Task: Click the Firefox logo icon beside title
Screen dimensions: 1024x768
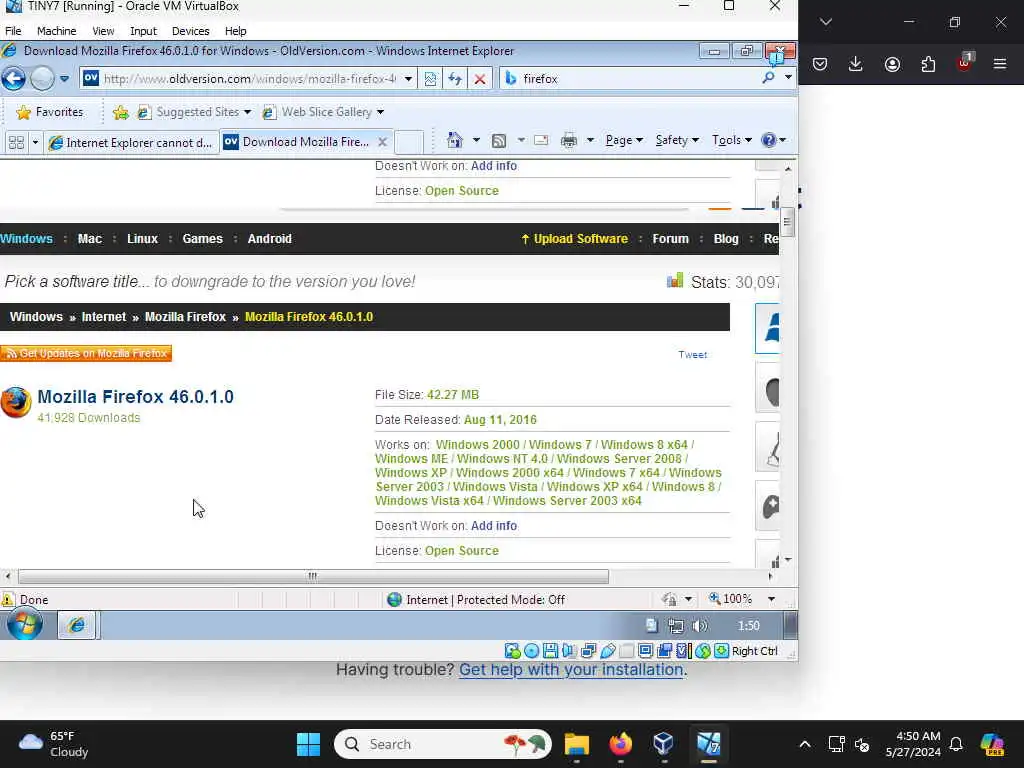Action: pyautogui.click(x=16, y=402)
